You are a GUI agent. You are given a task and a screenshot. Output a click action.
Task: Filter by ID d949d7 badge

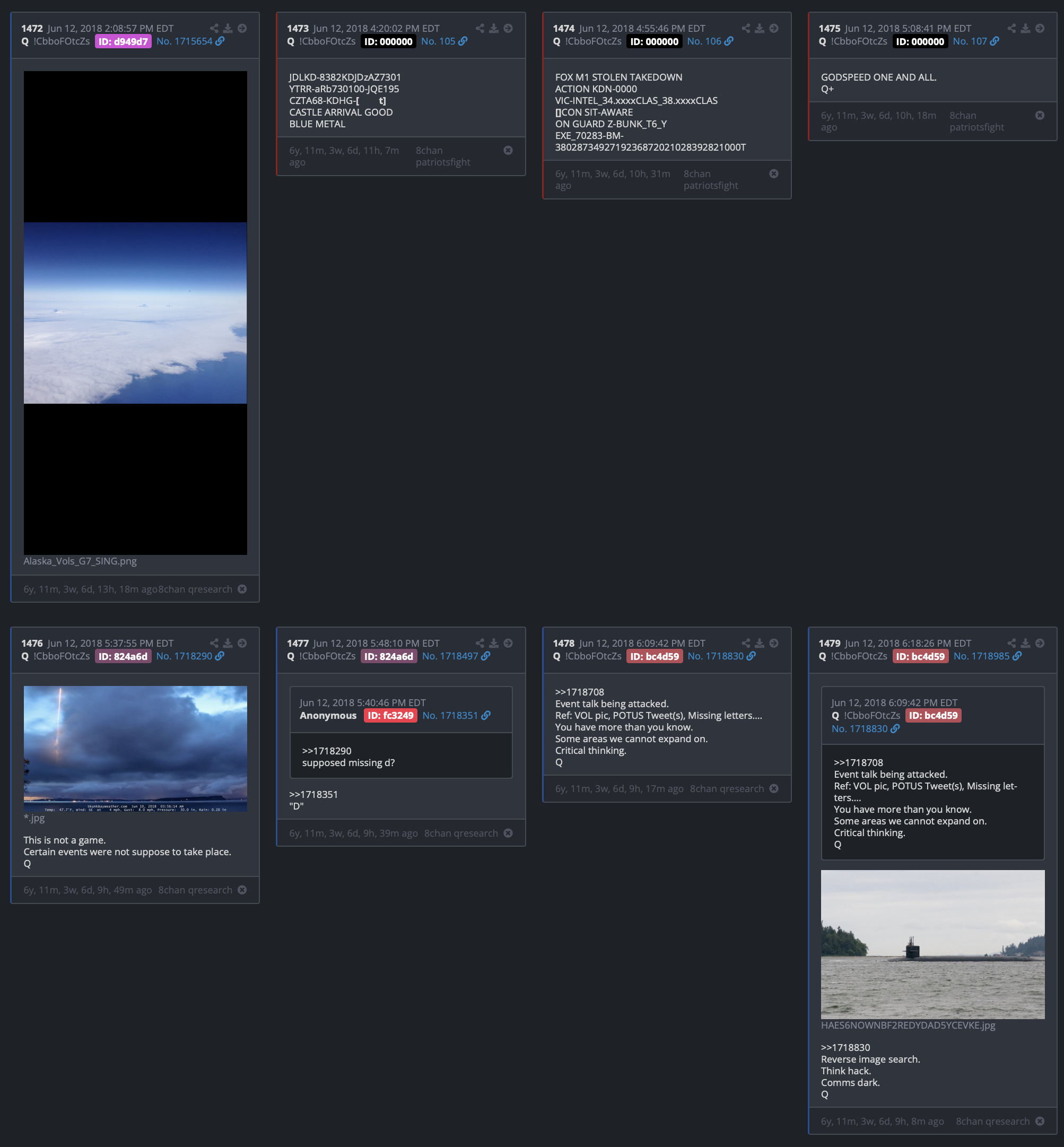coord(123,41)
